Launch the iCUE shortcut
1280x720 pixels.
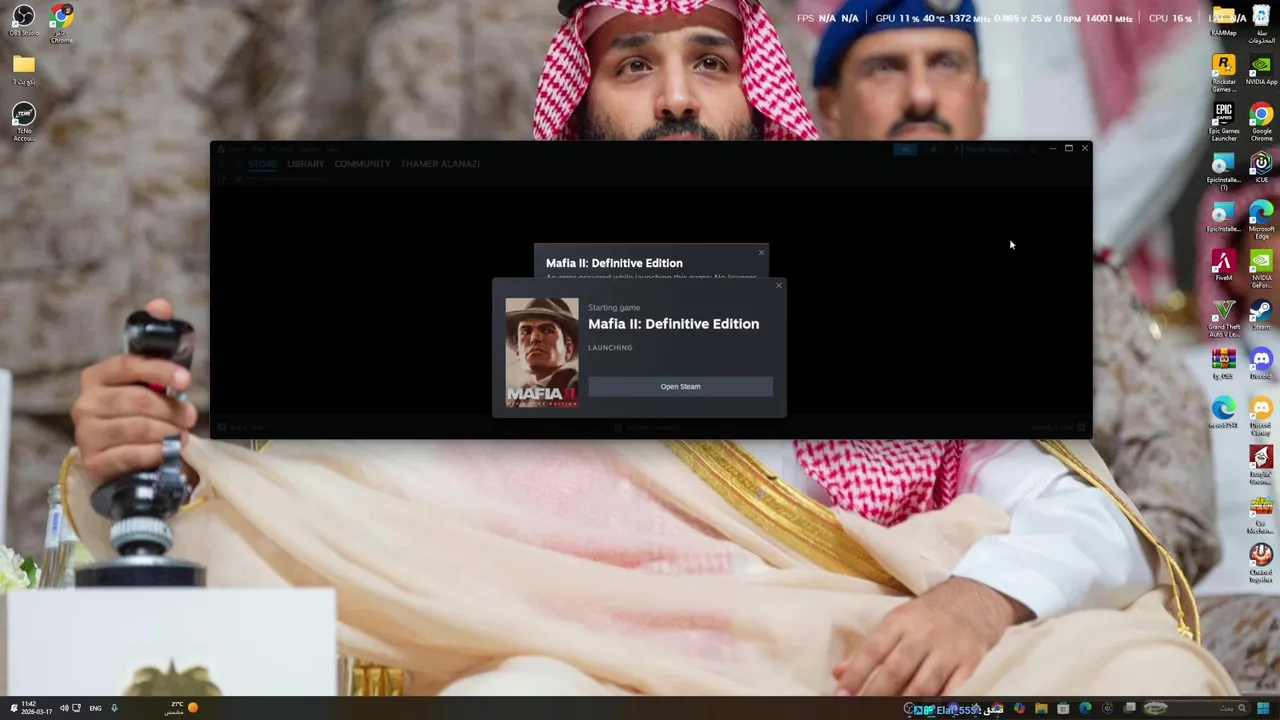[x=1261, y=168]
